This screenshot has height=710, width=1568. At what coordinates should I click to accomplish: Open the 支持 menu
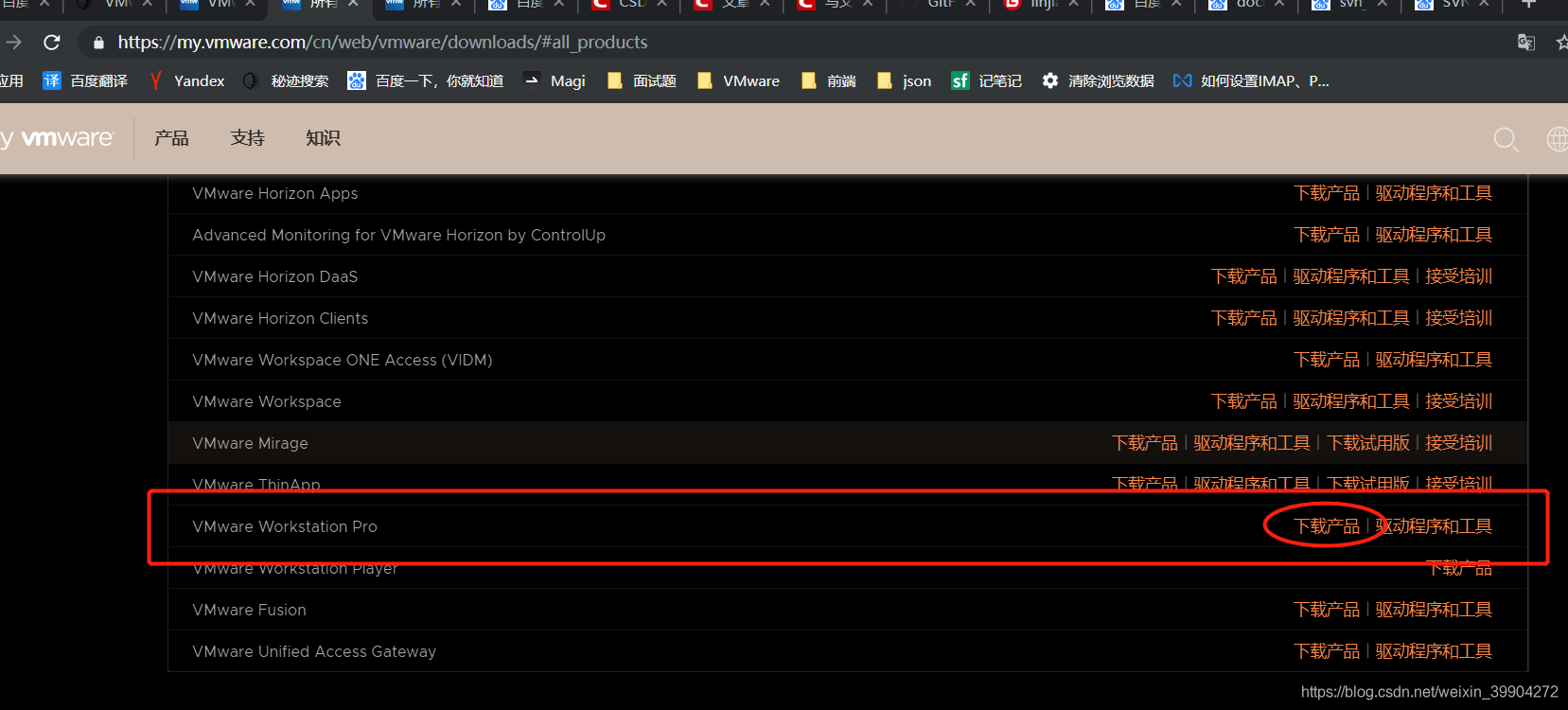pyautogui.click(x=247, y=138)
